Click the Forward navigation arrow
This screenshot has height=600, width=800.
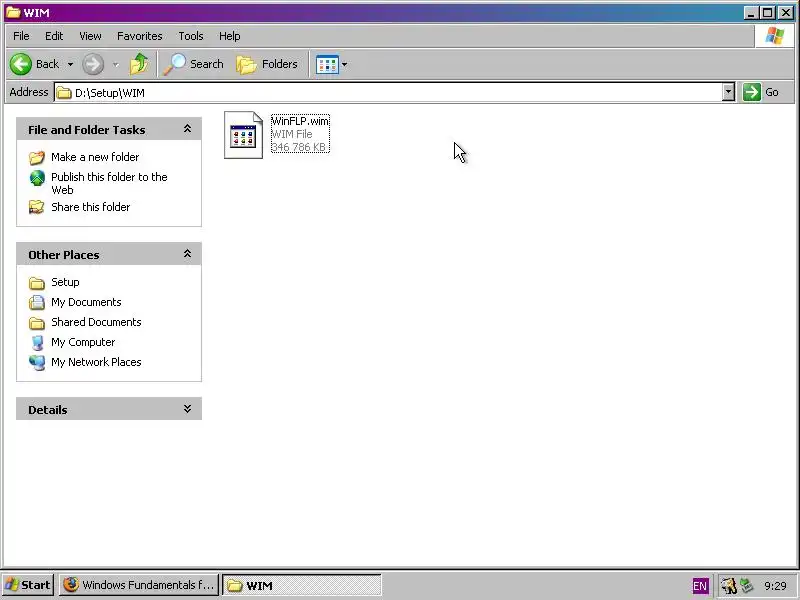(93, 64)
